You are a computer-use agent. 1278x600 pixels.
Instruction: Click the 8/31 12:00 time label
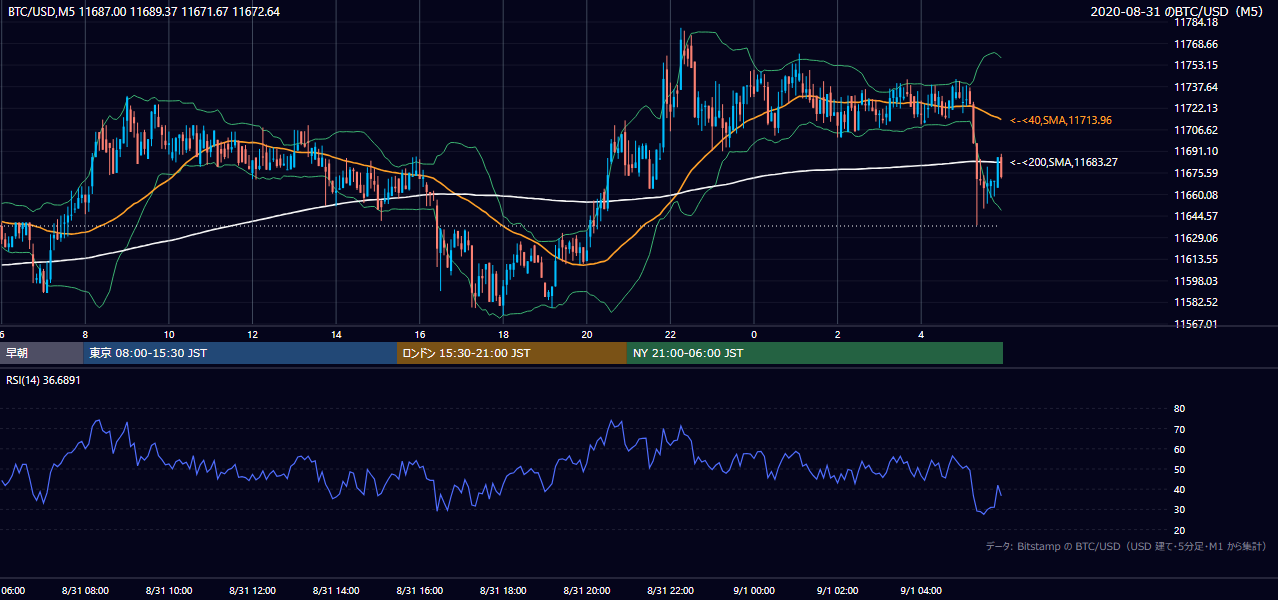[252, 591]
